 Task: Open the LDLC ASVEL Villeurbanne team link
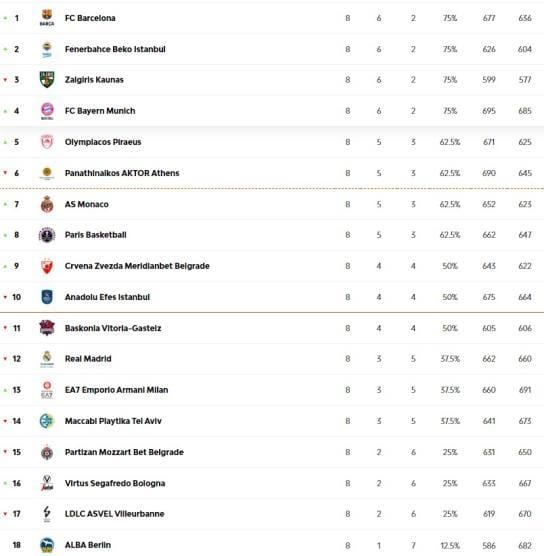point(115,514)
